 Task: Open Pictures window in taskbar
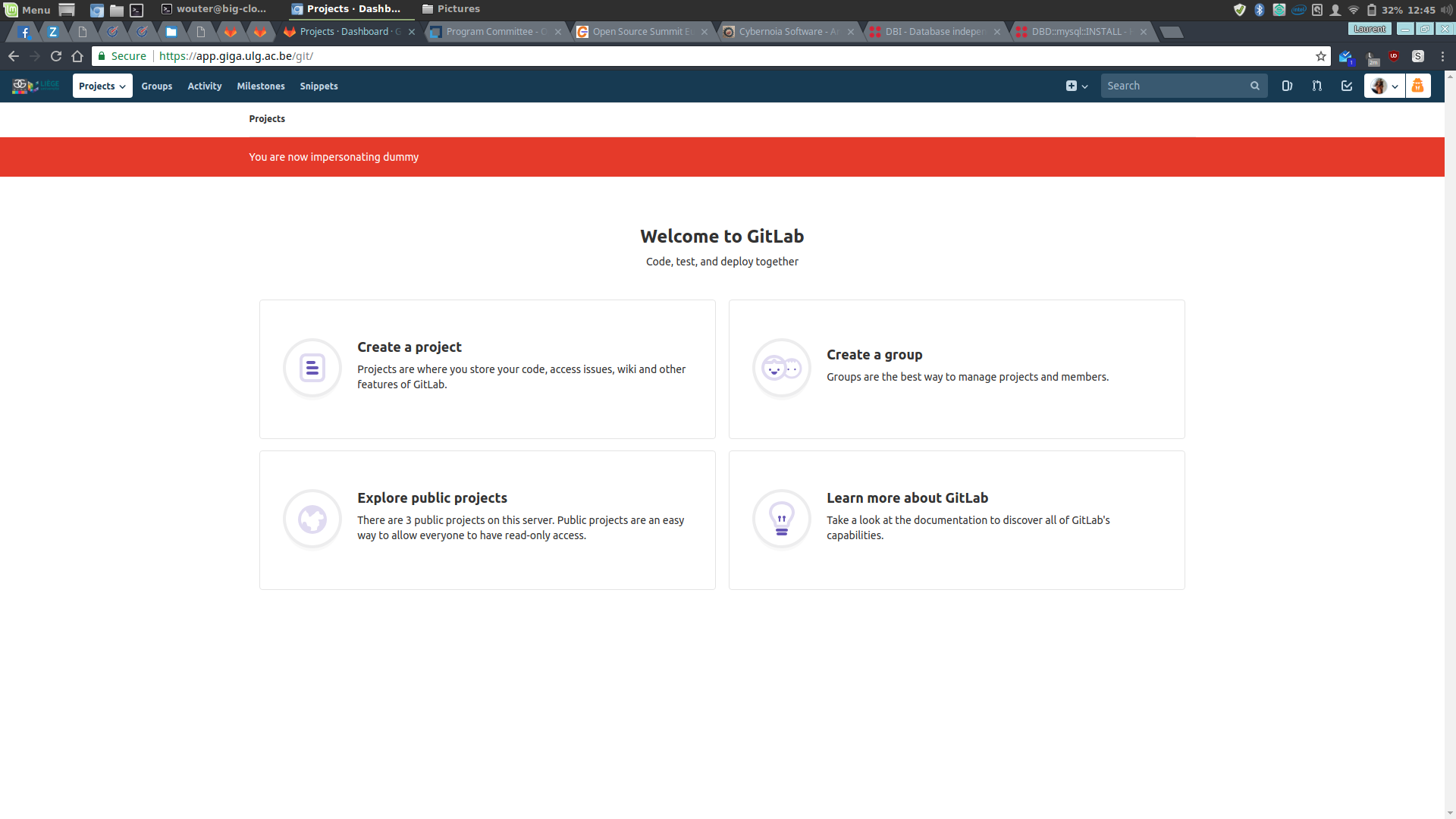tap(451, 9)
